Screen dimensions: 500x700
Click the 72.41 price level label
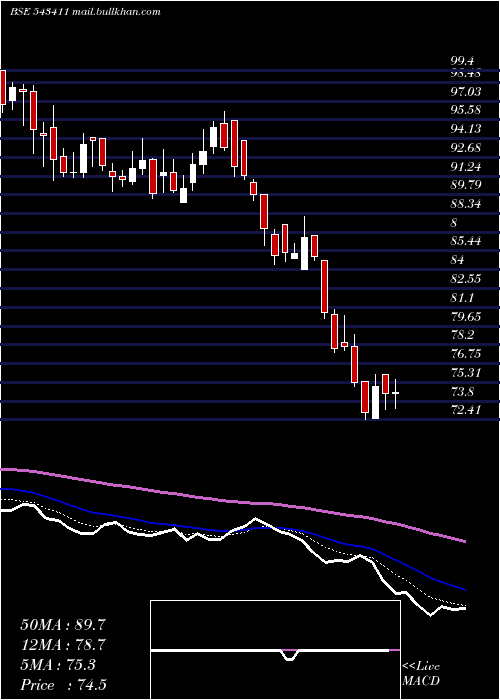(x=467, y=409)
